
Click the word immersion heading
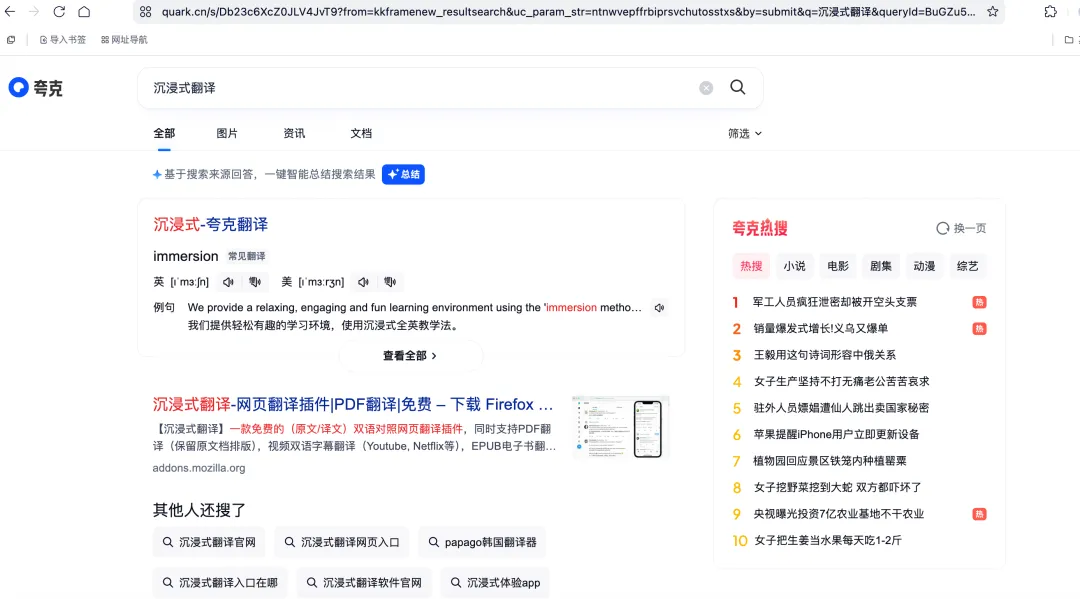[185, 256]
